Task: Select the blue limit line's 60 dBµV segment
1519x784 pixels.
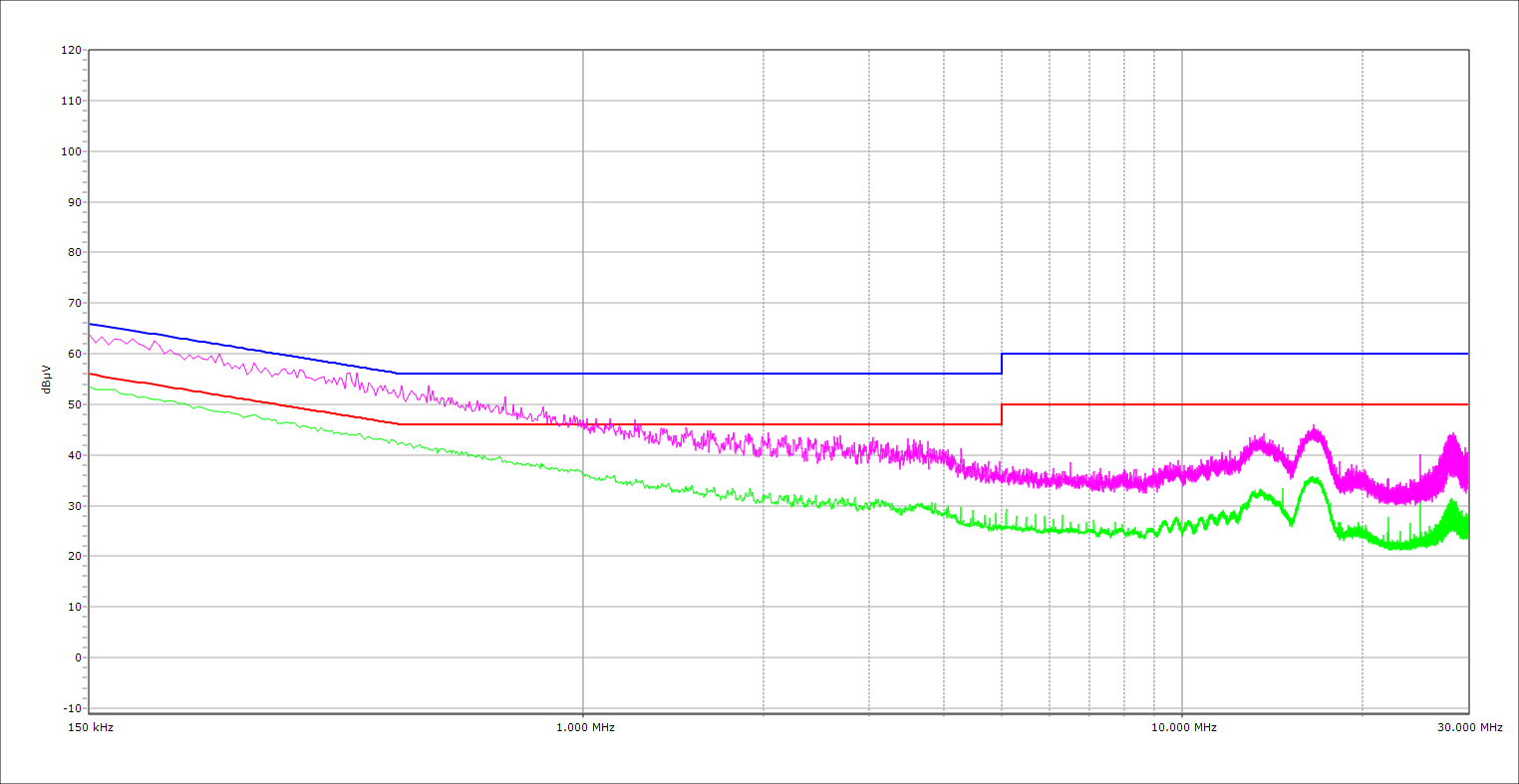Action: (1236, 354)
